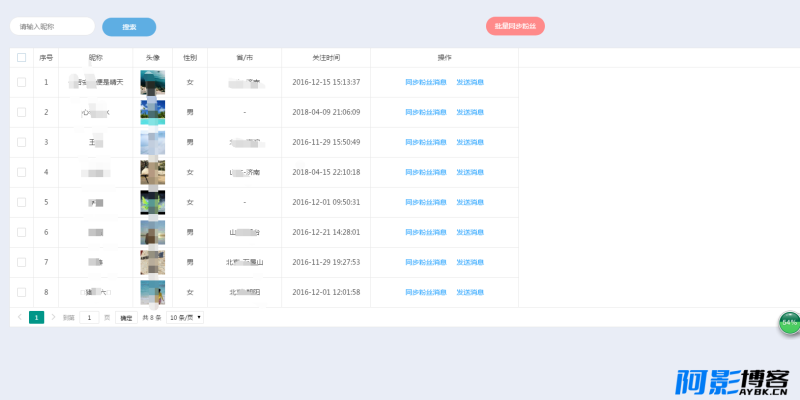This screenshot has height=400, width=800.
Task: Click the pink 批量同步粉丝 button
Action: pos(515,26)
